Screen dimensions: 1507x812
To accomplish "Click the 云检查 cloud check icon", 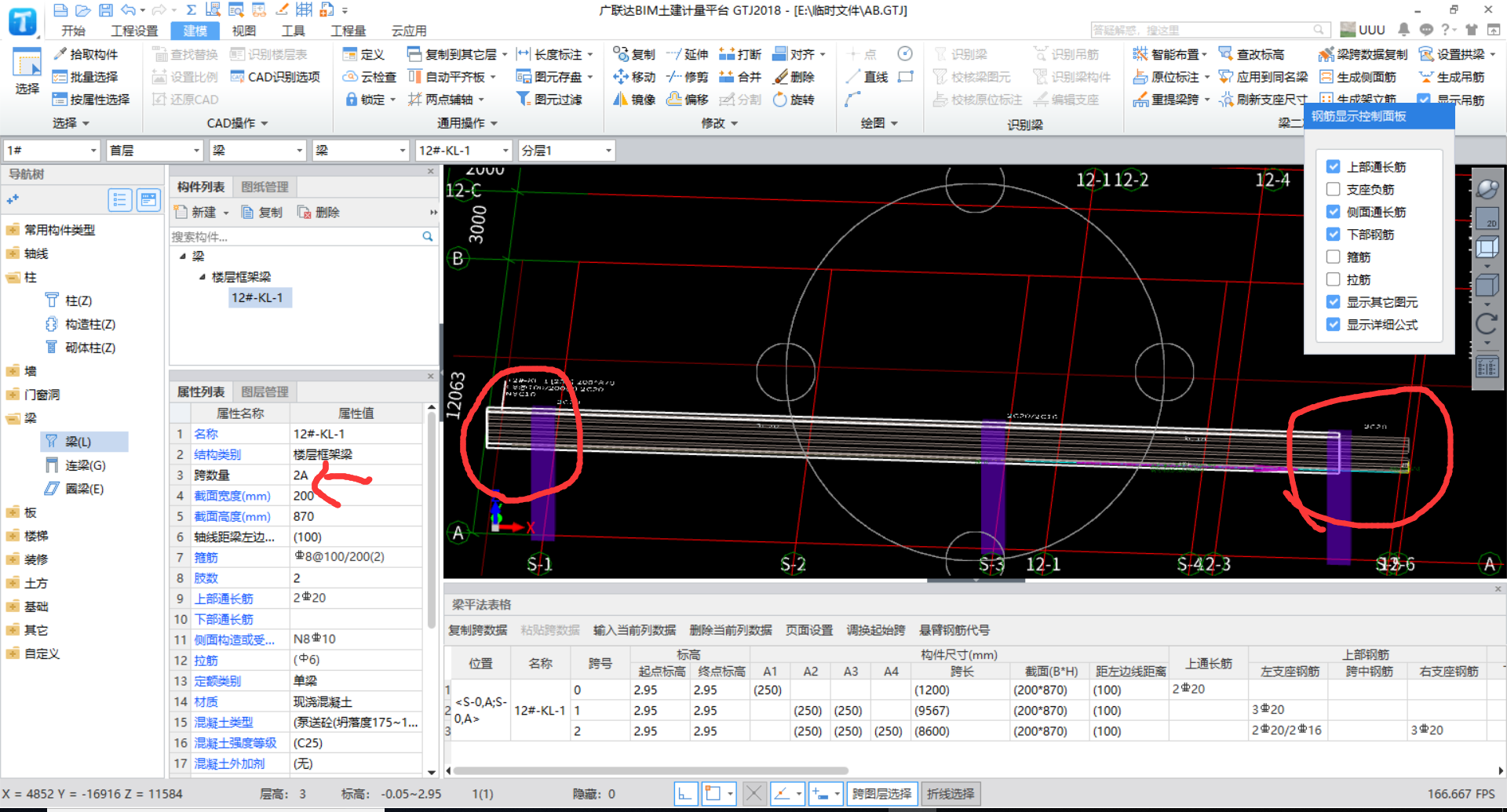I will click(351, 77).
